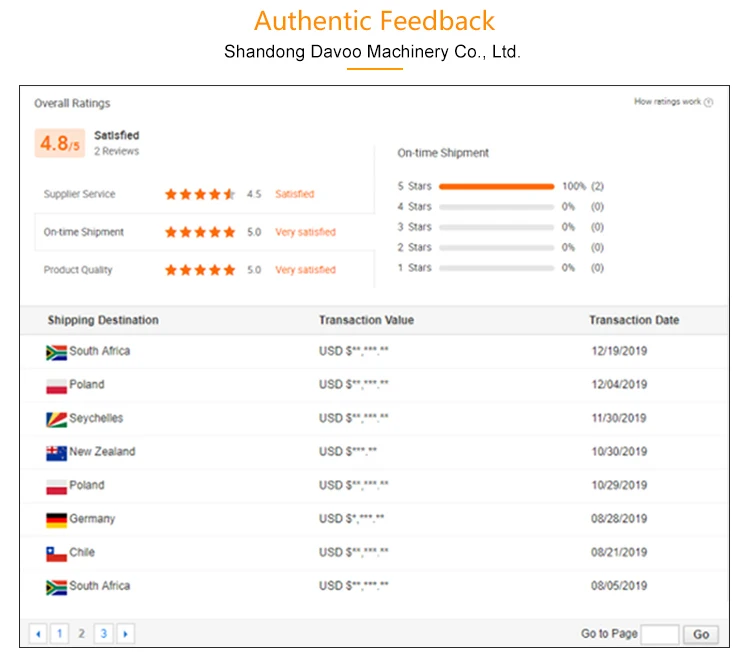Viewport: 750px width, 671px height.
Task: Click the Shipping Destination column header
Action: (x=103, y=320)
